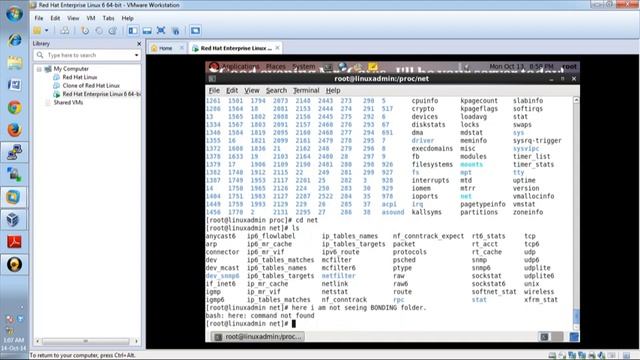
Task: Launch terminal from GNOME panel icon
Action: 328,66
